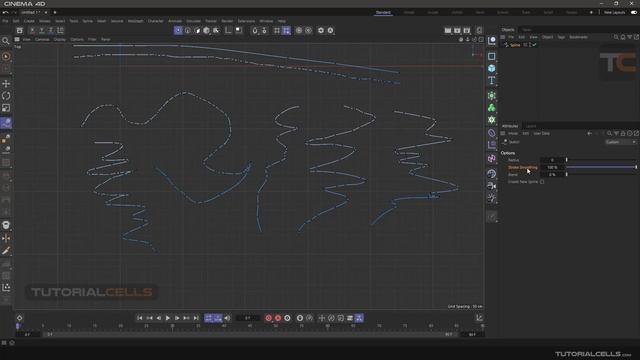Add a Cube primitive from the object palette
This screenshot has width=640, height=360.
[492, 68]
